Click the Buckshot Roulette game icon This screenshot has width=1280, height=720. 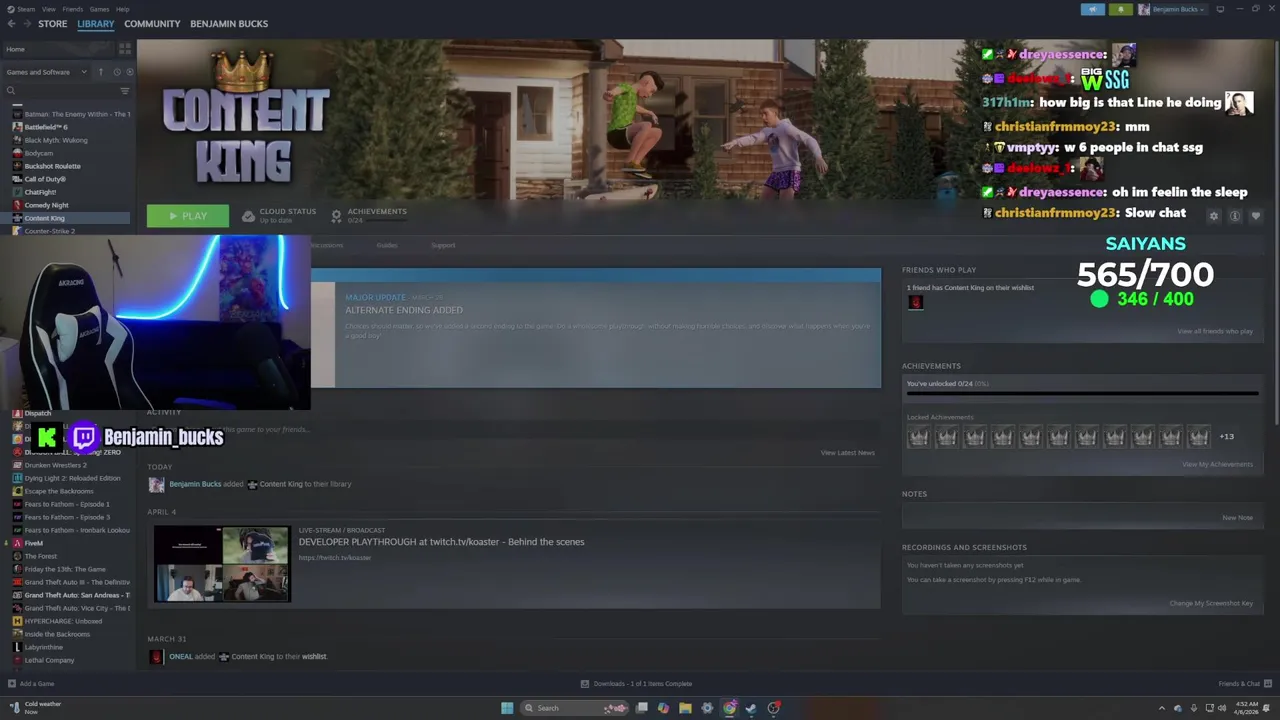pos(17,166)
